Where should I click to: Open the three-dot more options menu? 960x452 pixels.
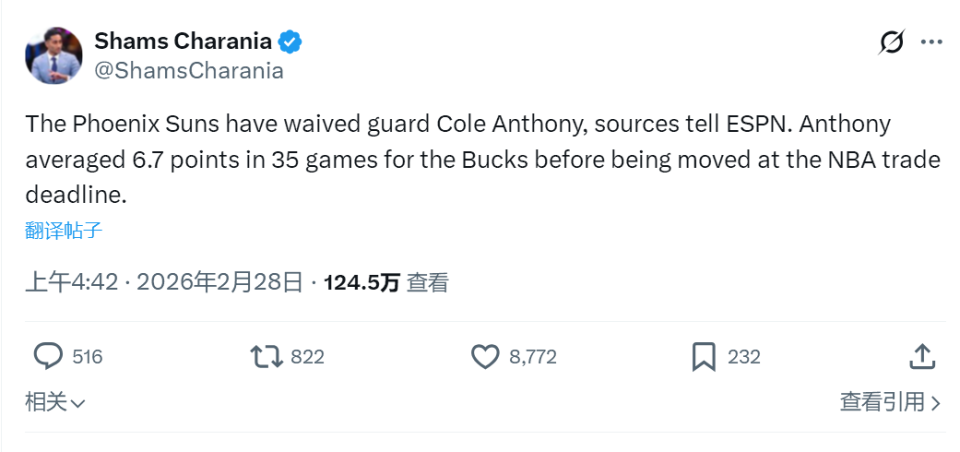[930, 42]
